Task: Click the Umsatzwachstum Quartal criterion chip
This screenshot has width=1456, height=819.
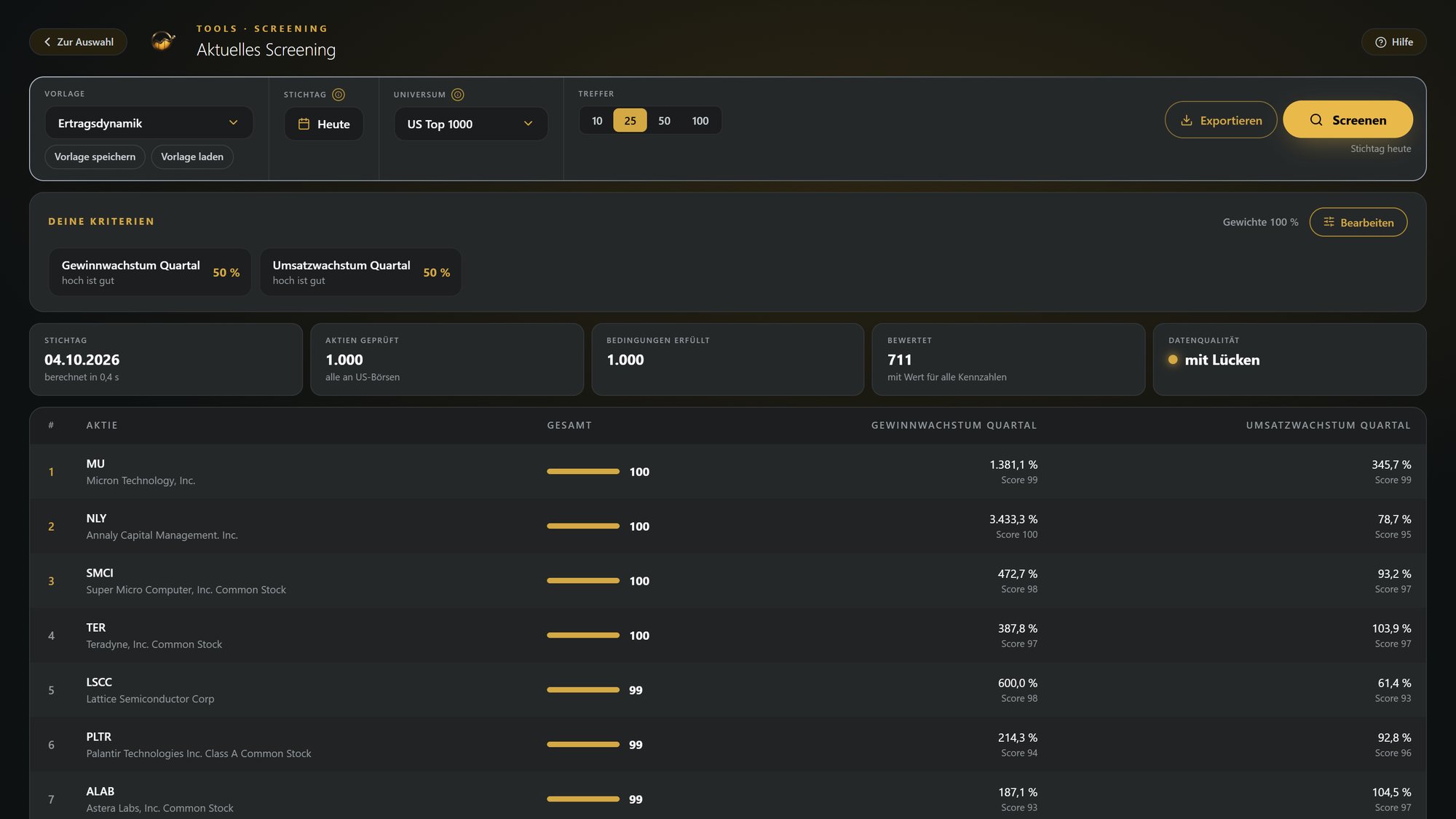Action: 360,272
